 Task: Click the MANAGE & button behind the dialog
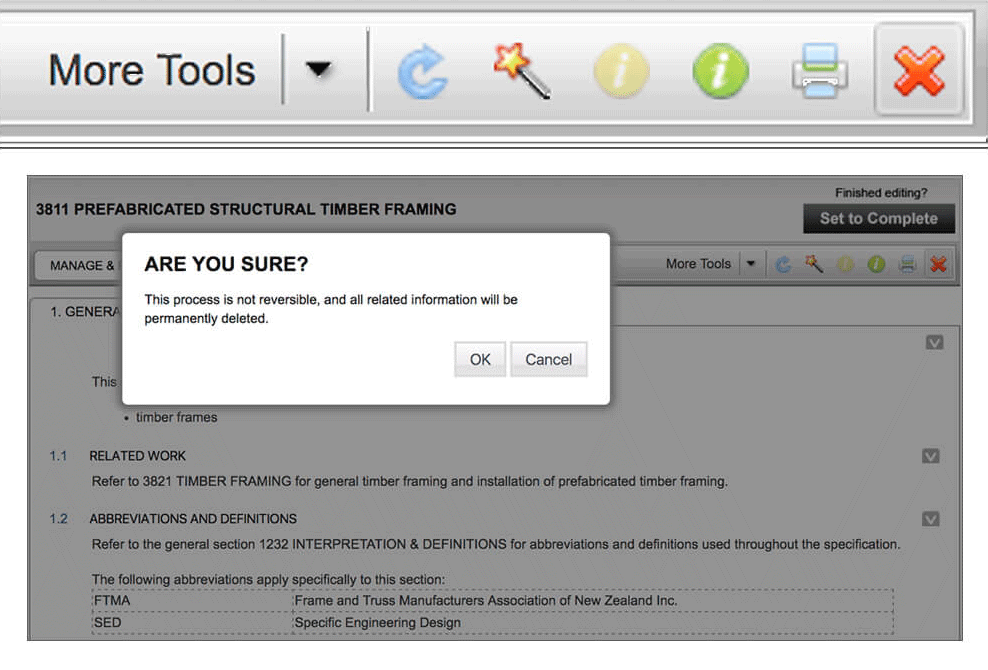pyautogui.click(x=76, y=265)
